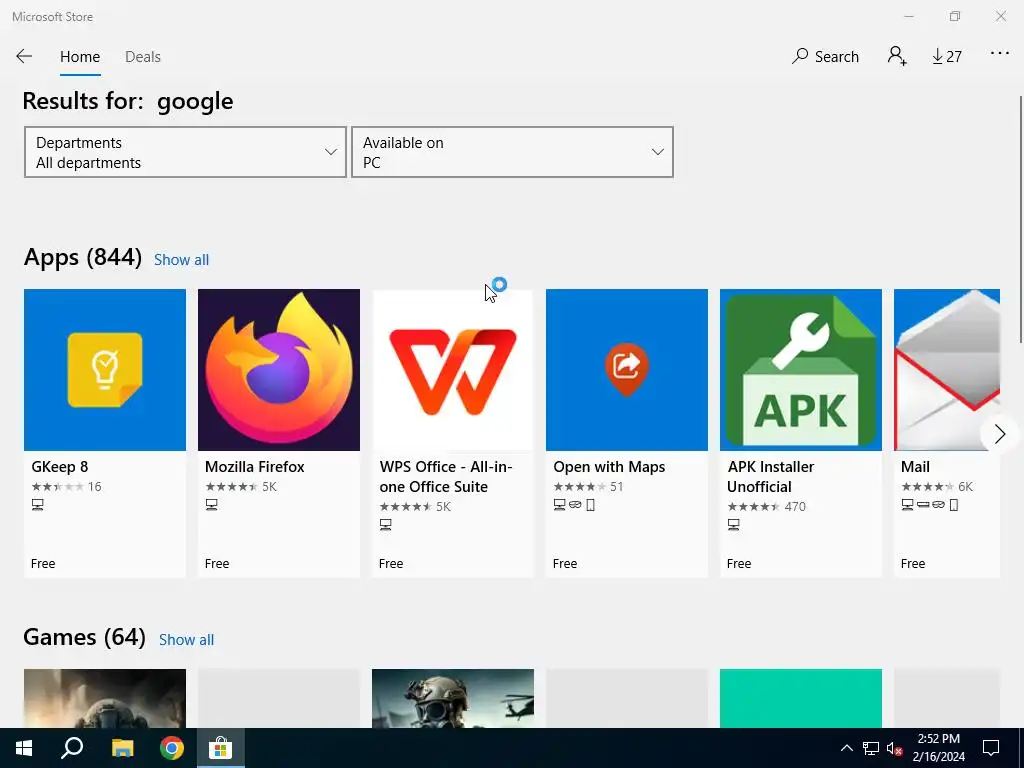Show all 64 games
Image resolution: width=1024 pixels, height=768 pixels.
click(x=187, y=640)
